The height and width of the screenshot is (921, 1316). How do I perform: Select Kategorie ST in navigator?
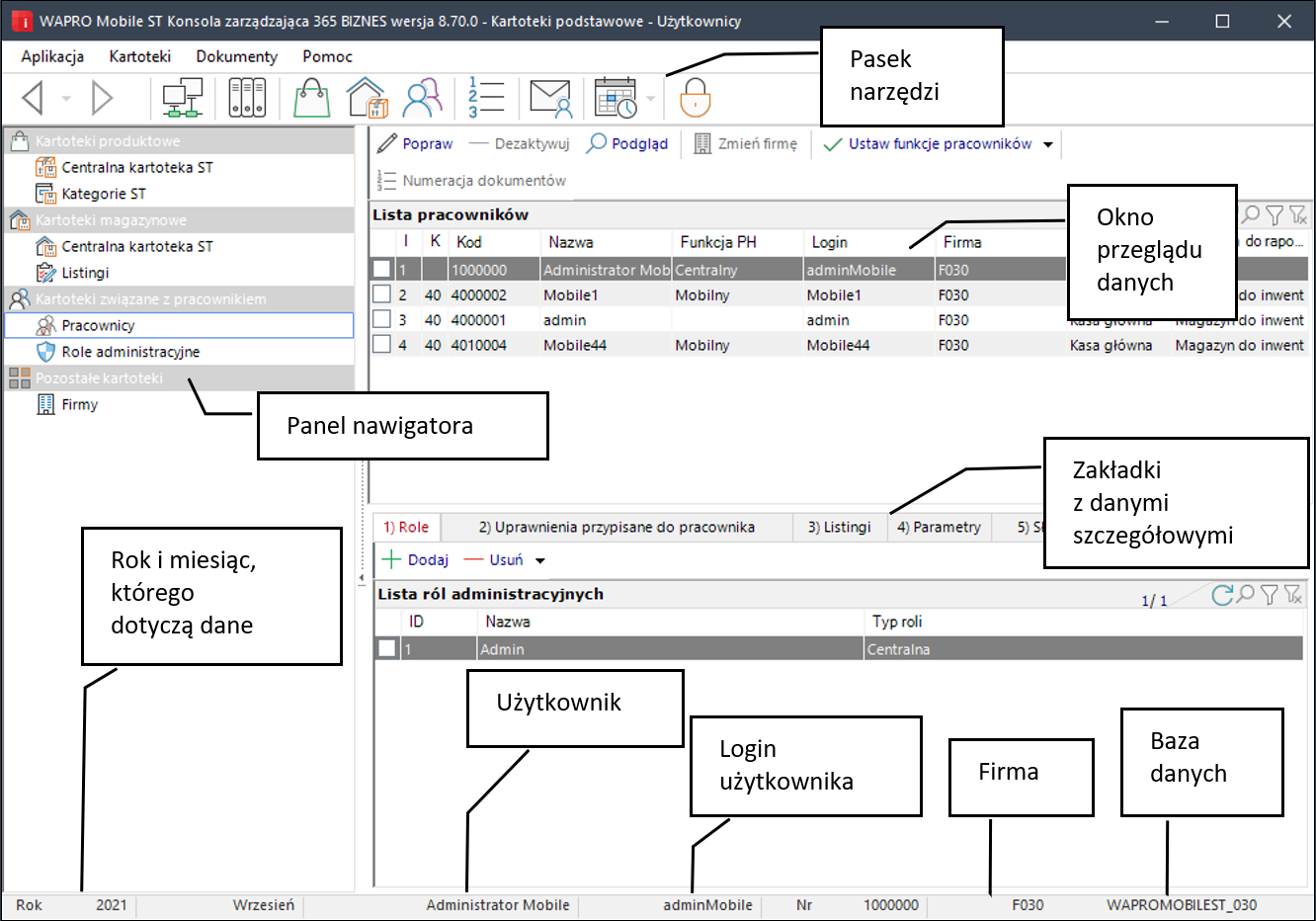click(104, 194)
